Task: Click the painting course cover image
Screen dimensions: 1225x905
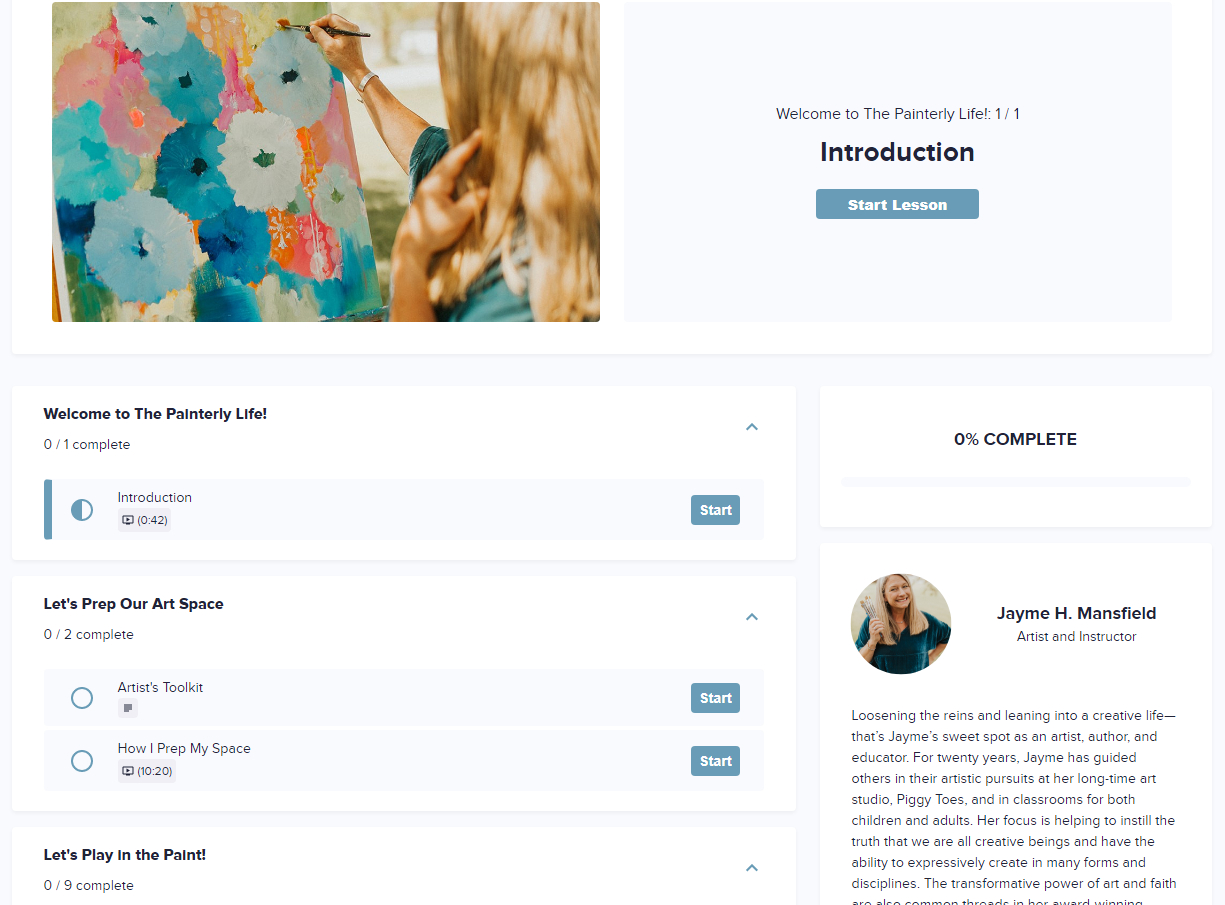Action: pos(326,162)
